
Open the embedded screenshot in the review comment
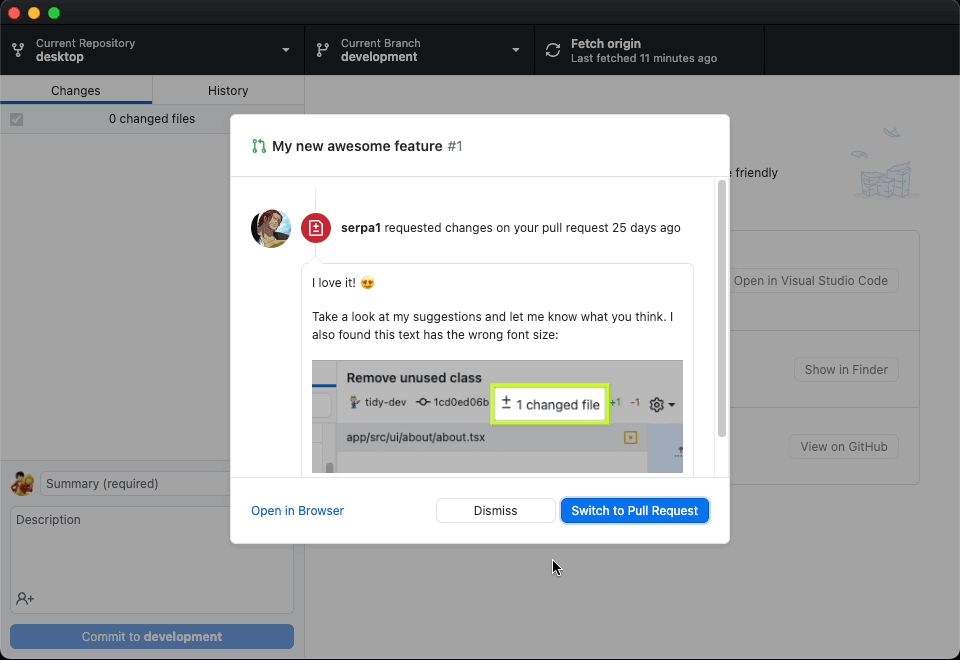tap(497, 416)
